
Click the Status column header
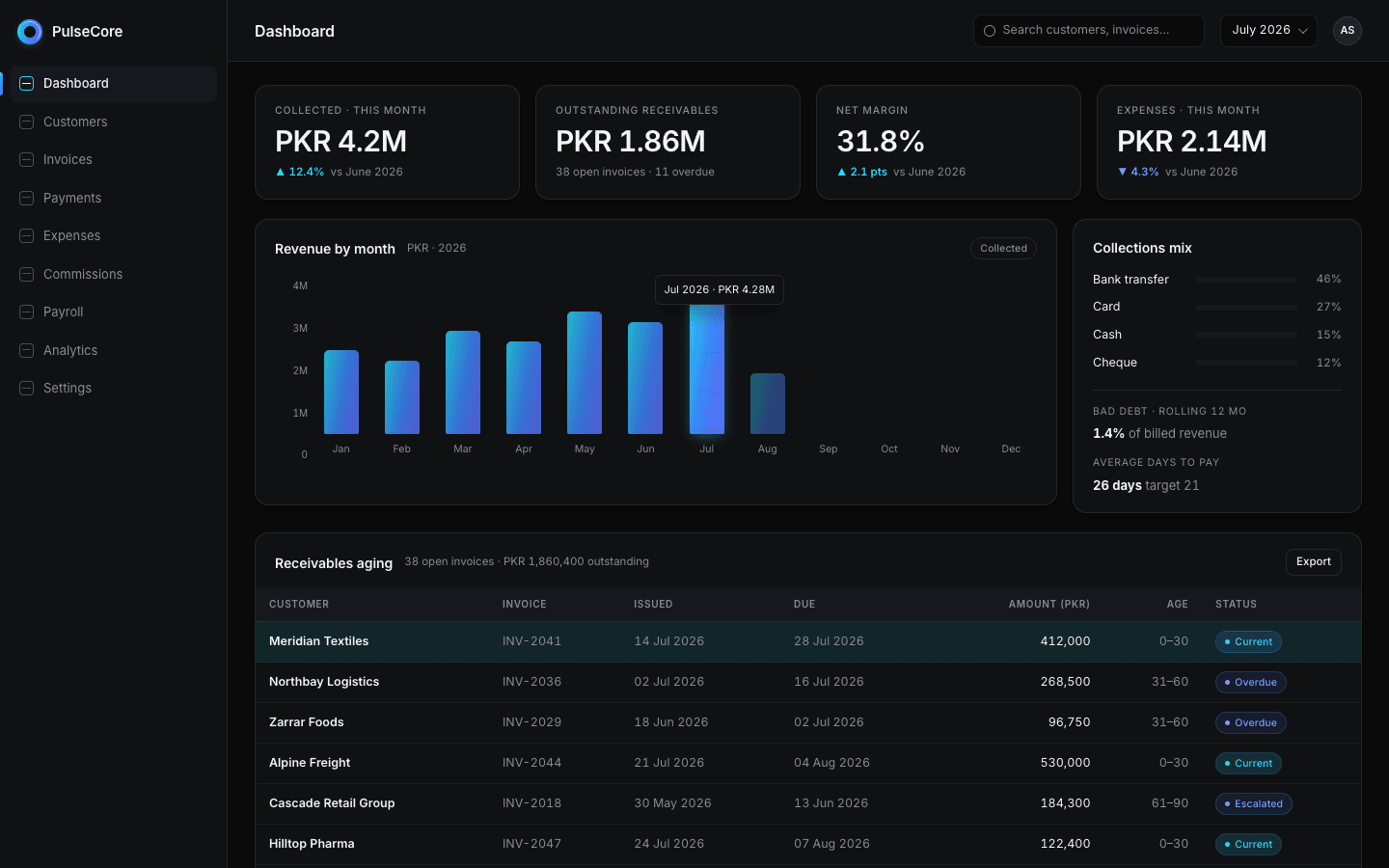1236,605
